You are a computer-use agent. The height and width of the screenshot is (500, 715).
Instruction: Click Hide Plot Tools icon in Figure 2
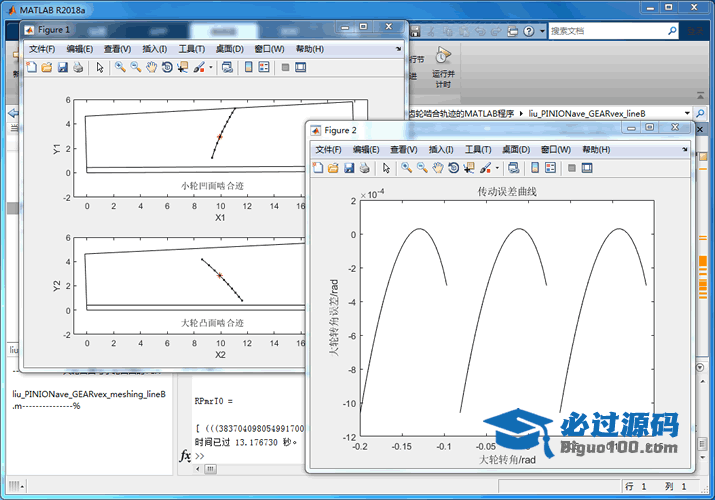coord(572,168)
